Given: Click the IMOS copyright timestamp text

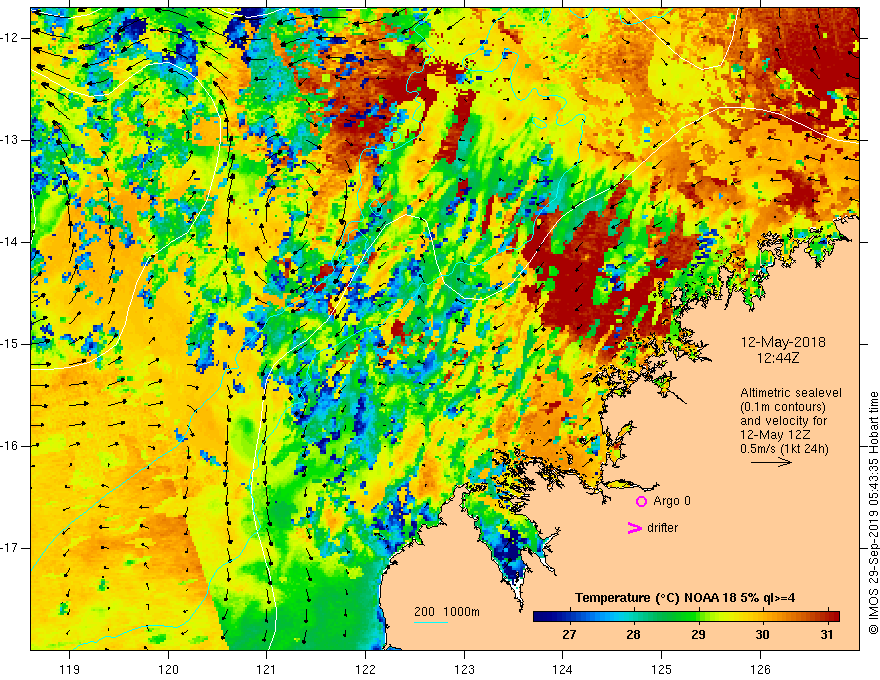Looking at the screenshot, I should [x=873, y=513].
